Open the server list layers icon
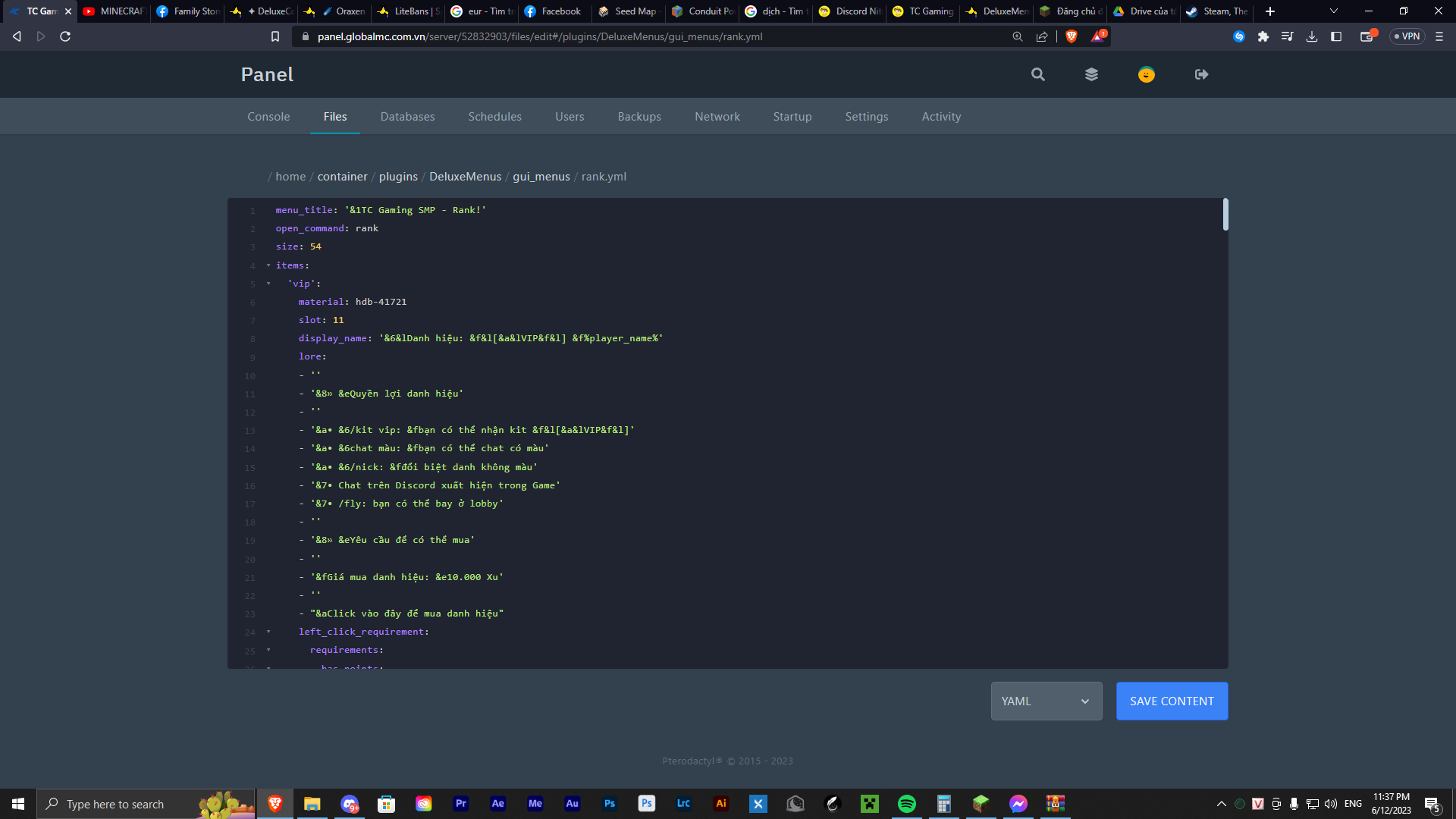 1091,74
